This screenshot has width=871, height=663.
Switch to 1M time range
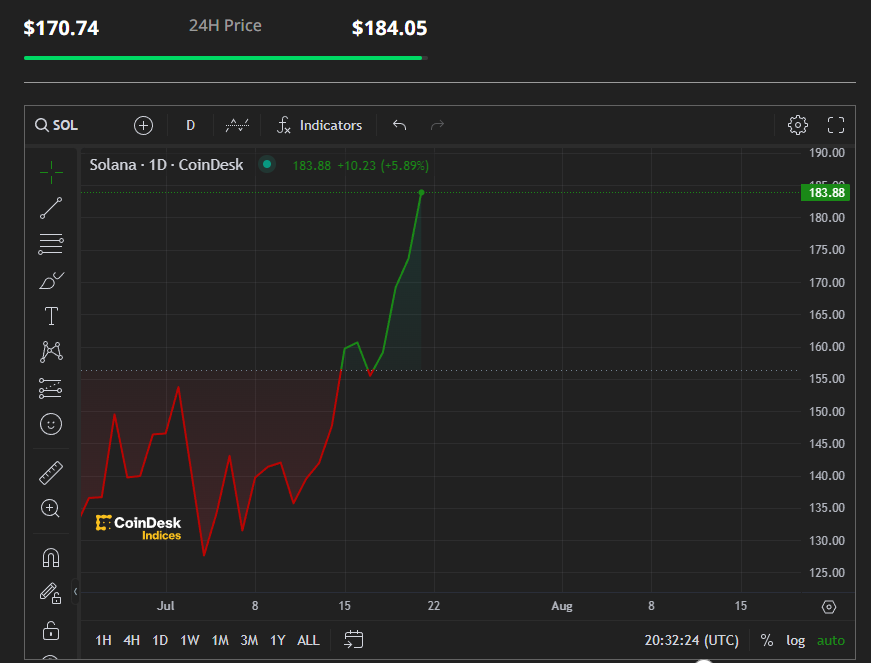pyautogui.click(x=220, y=640)
